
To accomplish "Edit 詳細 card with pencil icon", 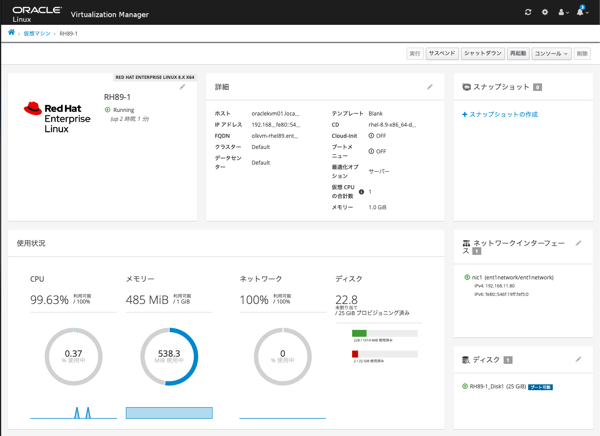I will 430,87.
